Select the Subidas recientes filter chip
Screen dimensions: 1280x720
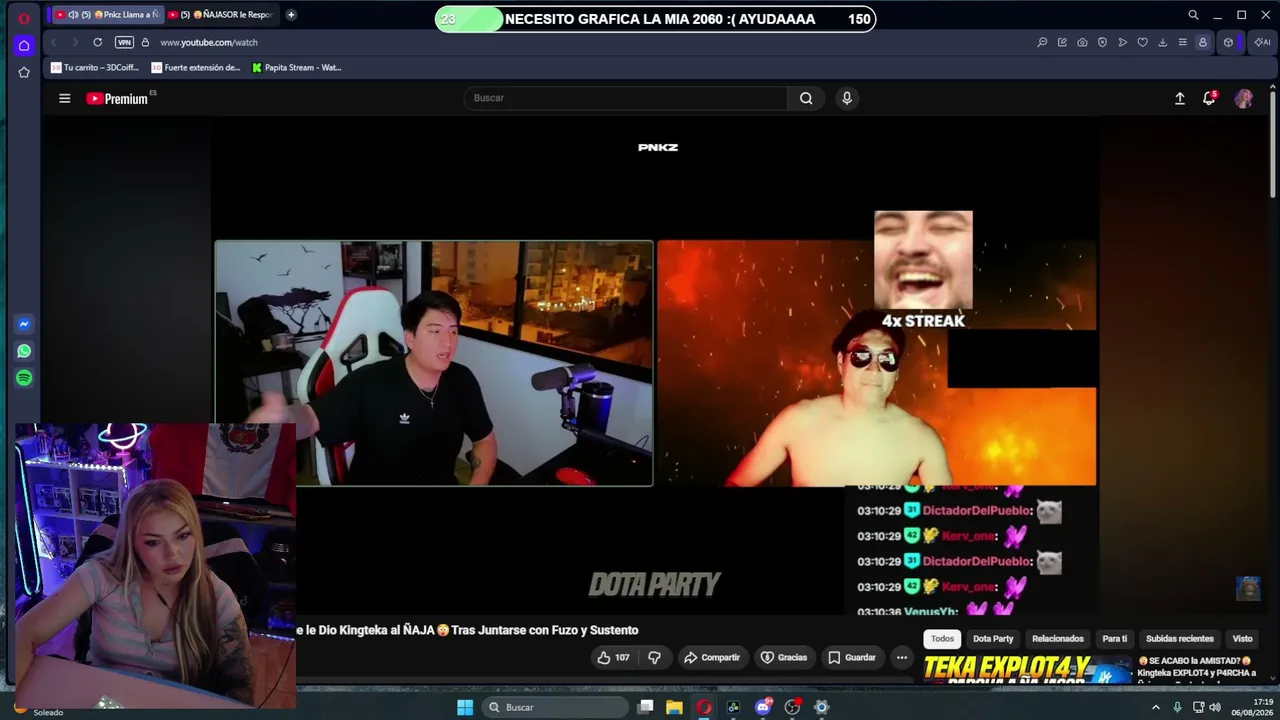pyautogui.click(x=1180, y=638)
